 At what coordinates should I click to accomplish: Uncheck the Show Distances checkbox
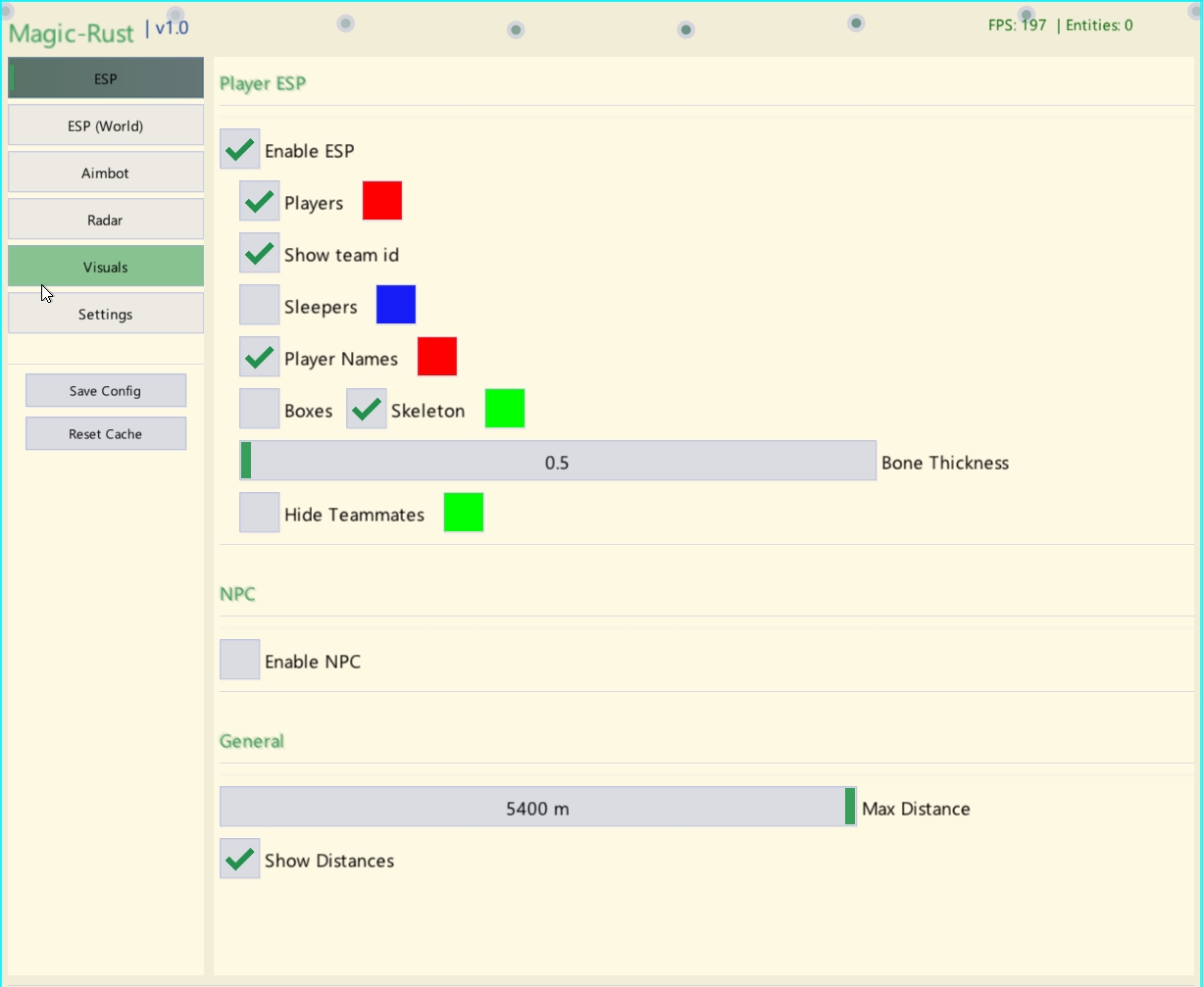pos(240,860)
